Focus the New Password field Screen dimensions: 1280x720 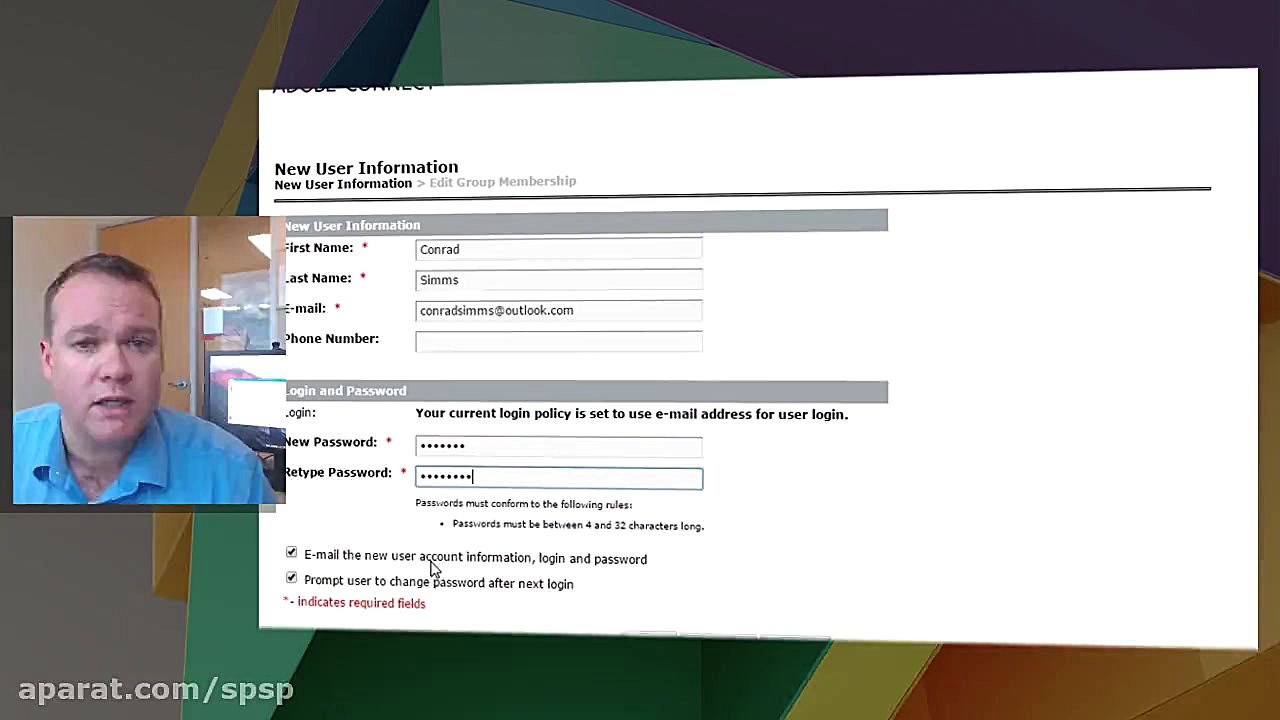click(558, 445)
